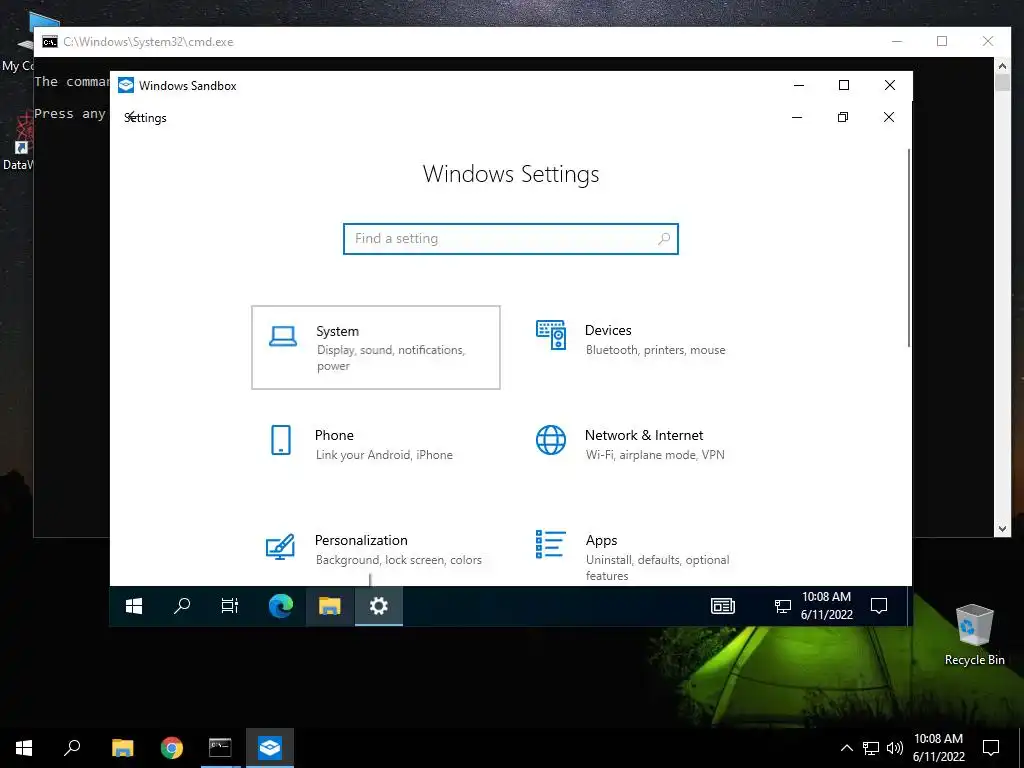Minimize the inner Settings window
The height and width of the screenshot is (768, 1024).
[x=797, y=117]
